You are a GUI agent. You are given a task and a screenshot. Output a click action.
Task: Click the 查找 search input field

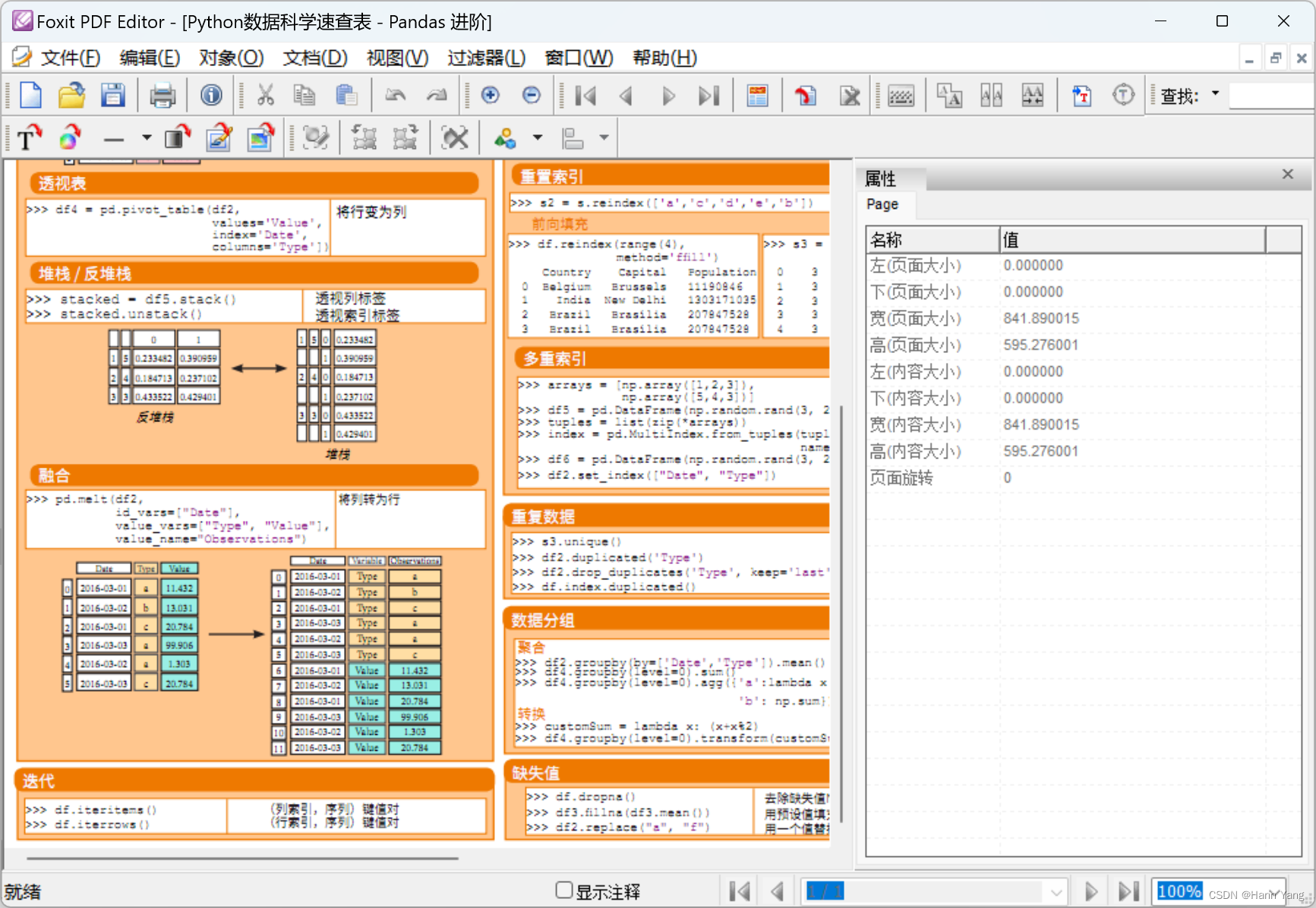[1272, 96]
